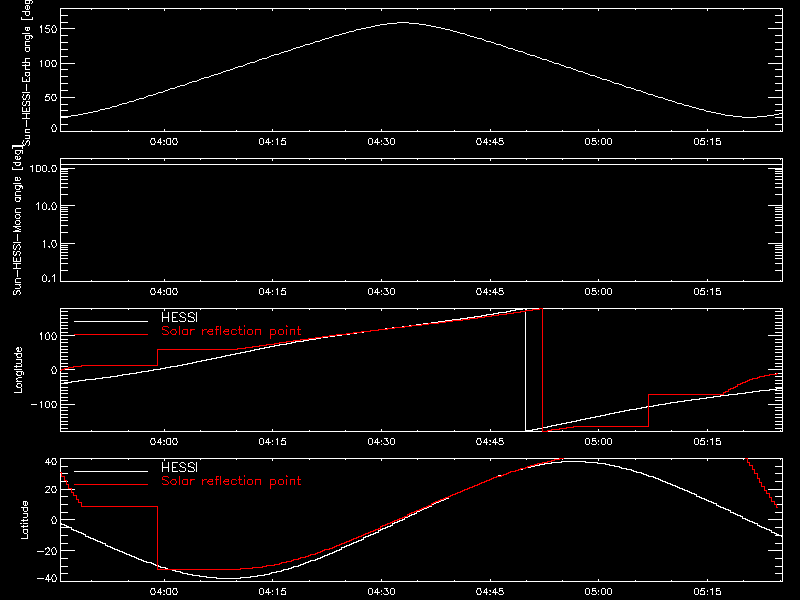800x600 pixels.
Task: Pick red legend line in Latitude plot
Action: (x=111, y=485)
